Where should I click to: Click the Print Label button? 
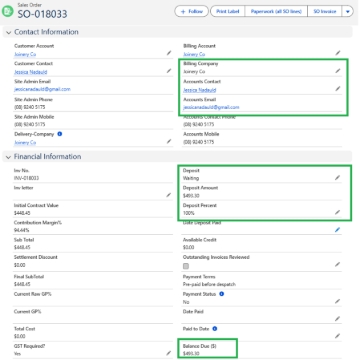228,11
